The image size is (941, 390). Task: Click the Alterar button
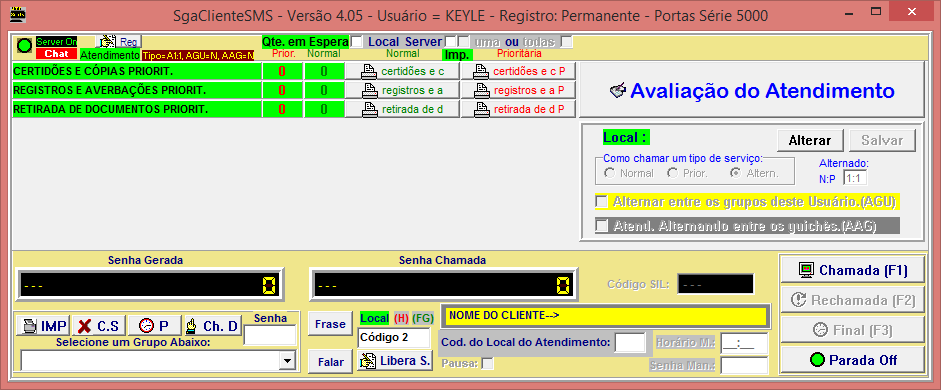coord(810,140)
